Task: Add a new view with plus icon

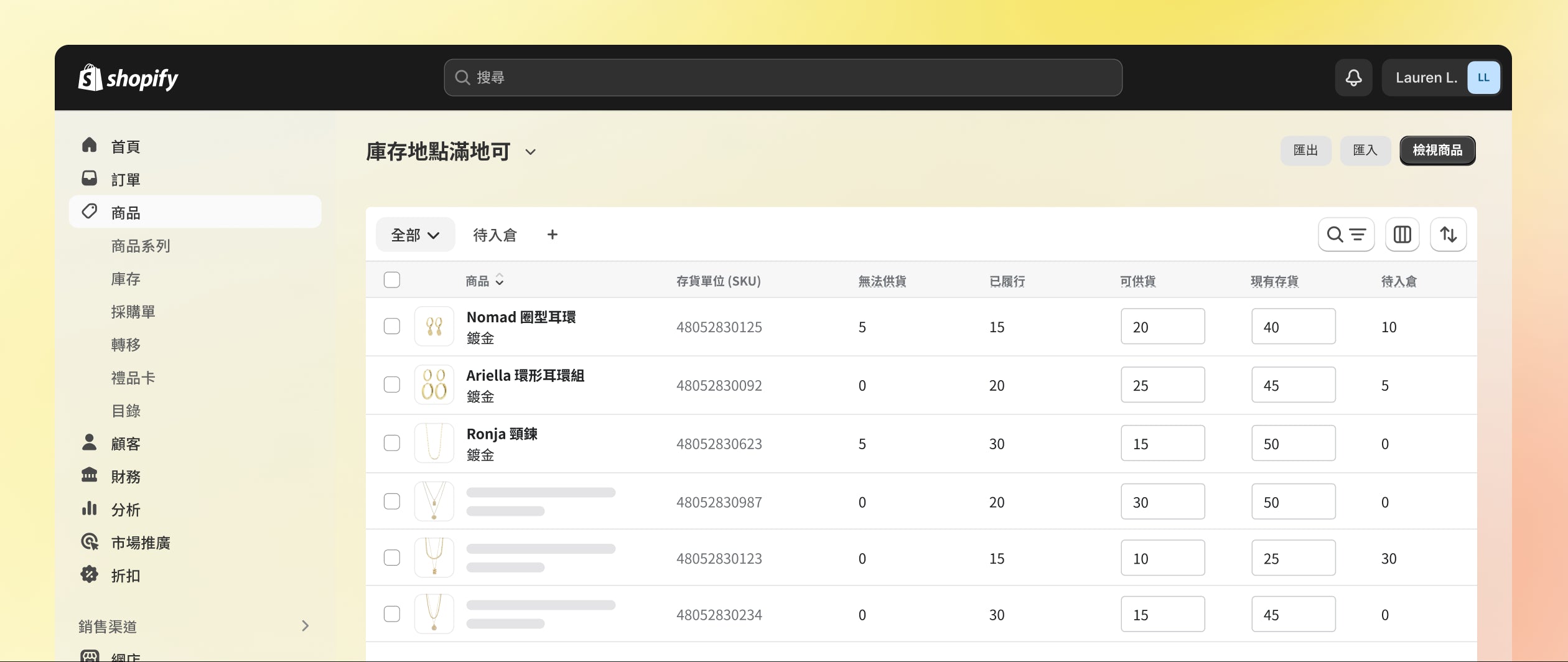Action: pyautogui.click(x=552, y=235)
